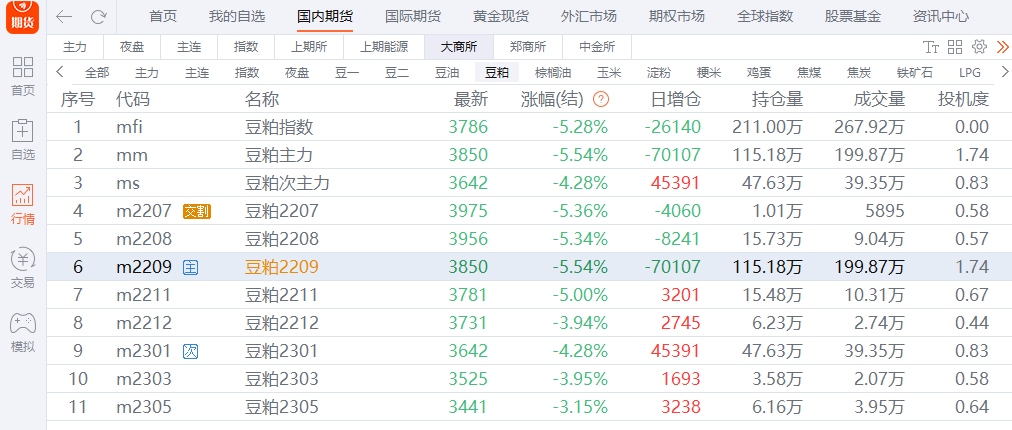Open 行情 quotes in the sidebar
The width and height of the screenshot is (1012, 430).
(23, 205)
